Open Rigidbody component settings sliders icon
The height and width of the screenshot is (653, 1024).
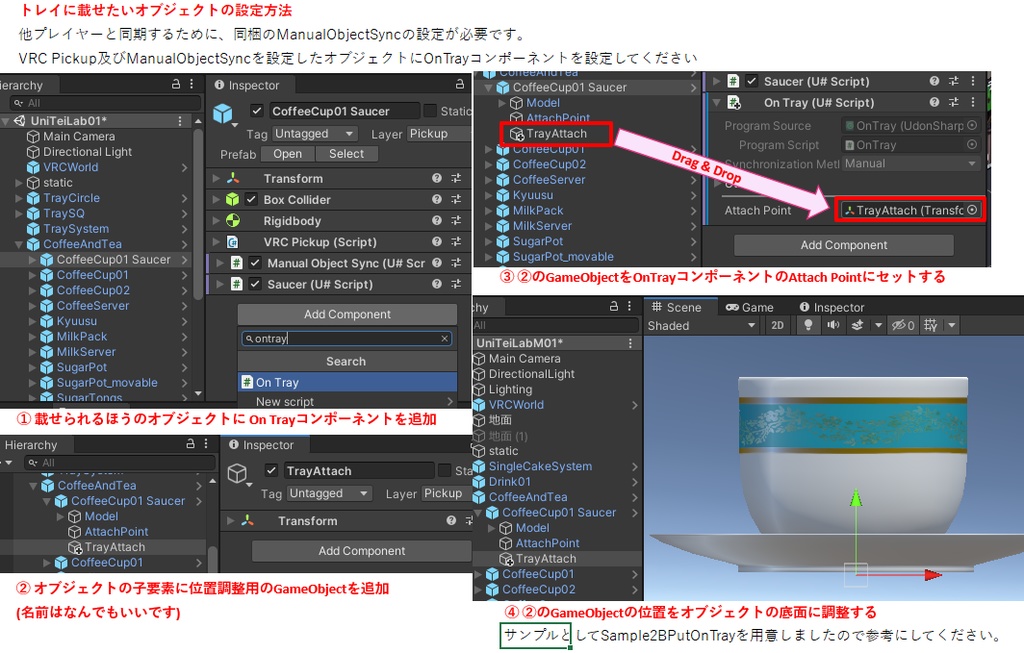click(x=455, y=221)
